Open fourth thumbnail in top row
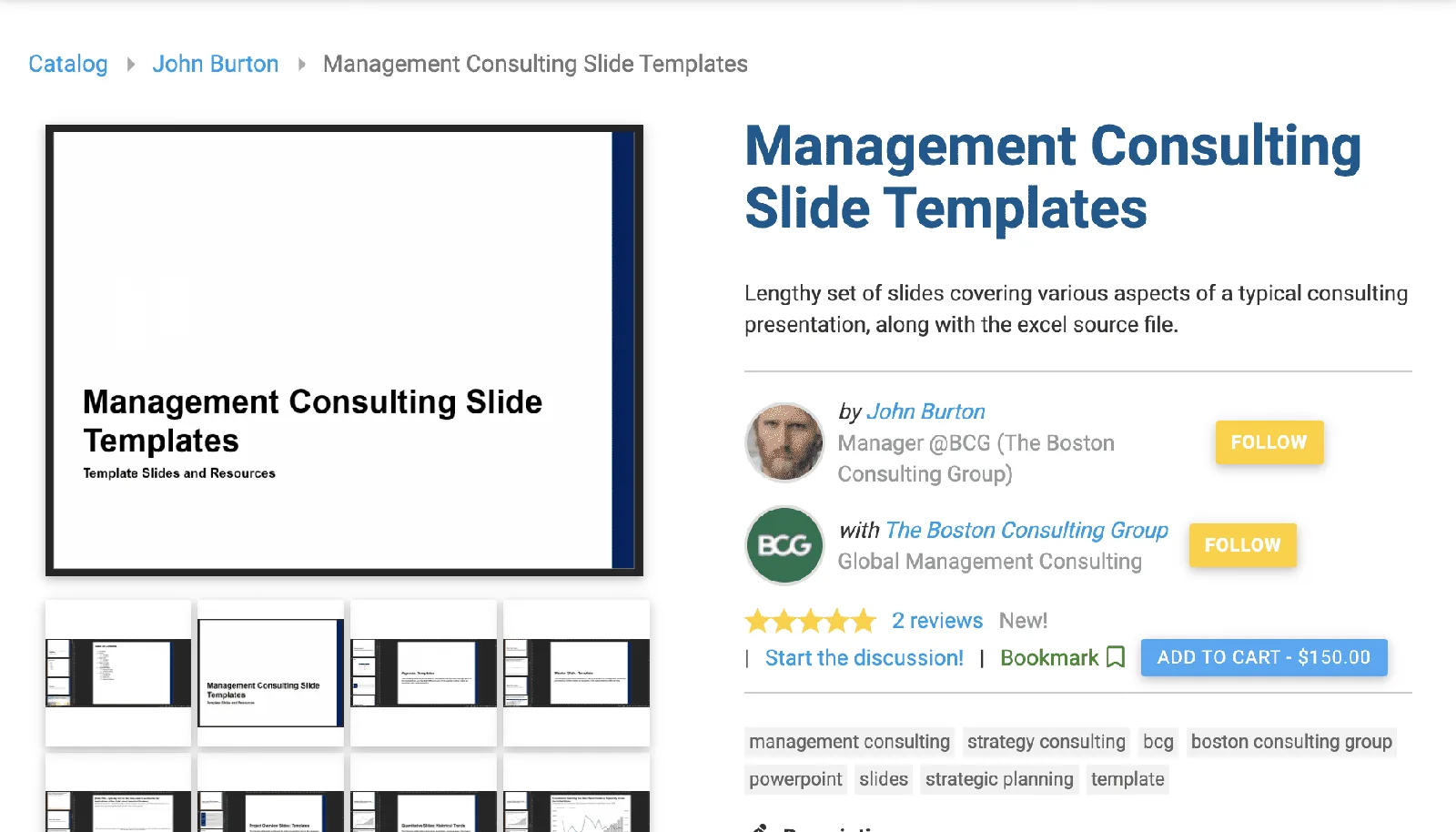 coord(577,673)
